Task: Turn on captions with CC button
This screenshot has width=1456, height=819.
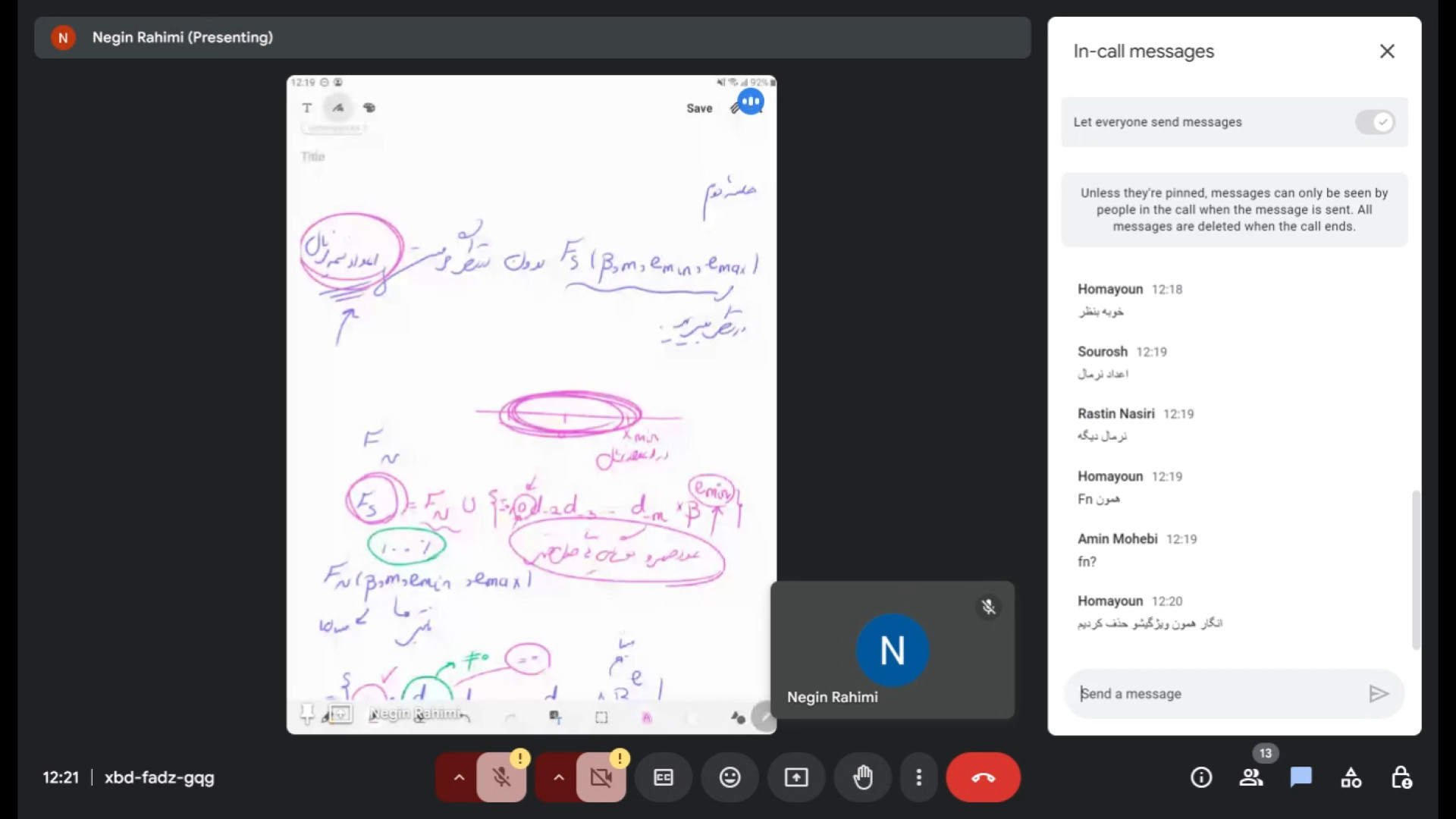Action: (663, 777)
